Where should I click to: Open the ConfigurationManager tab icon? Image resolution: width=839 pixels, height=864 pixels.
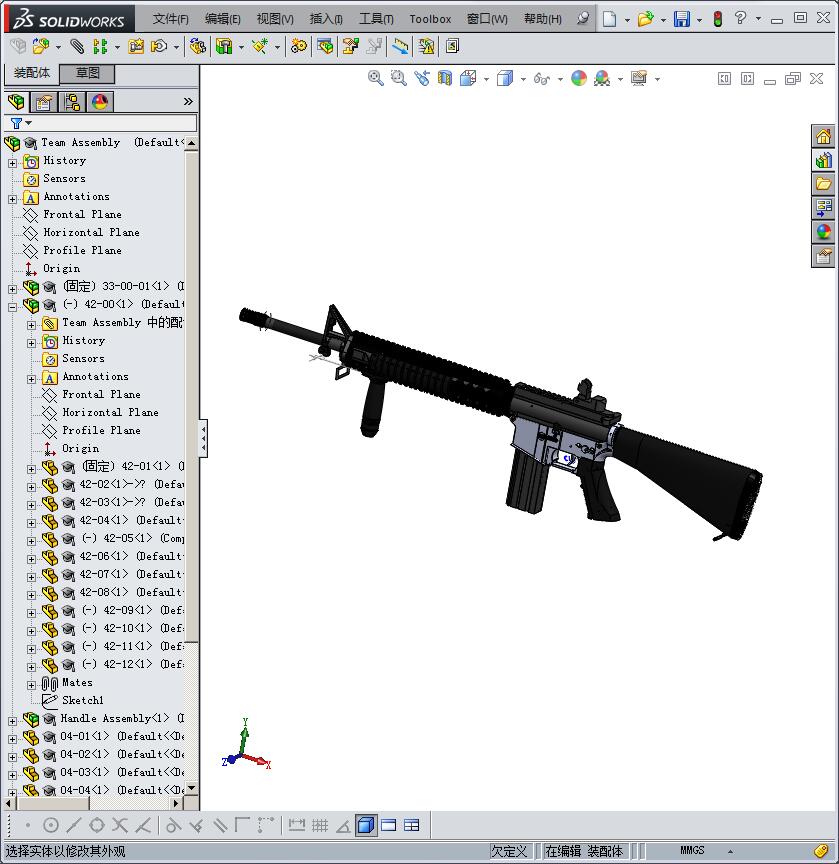[72, 102]
